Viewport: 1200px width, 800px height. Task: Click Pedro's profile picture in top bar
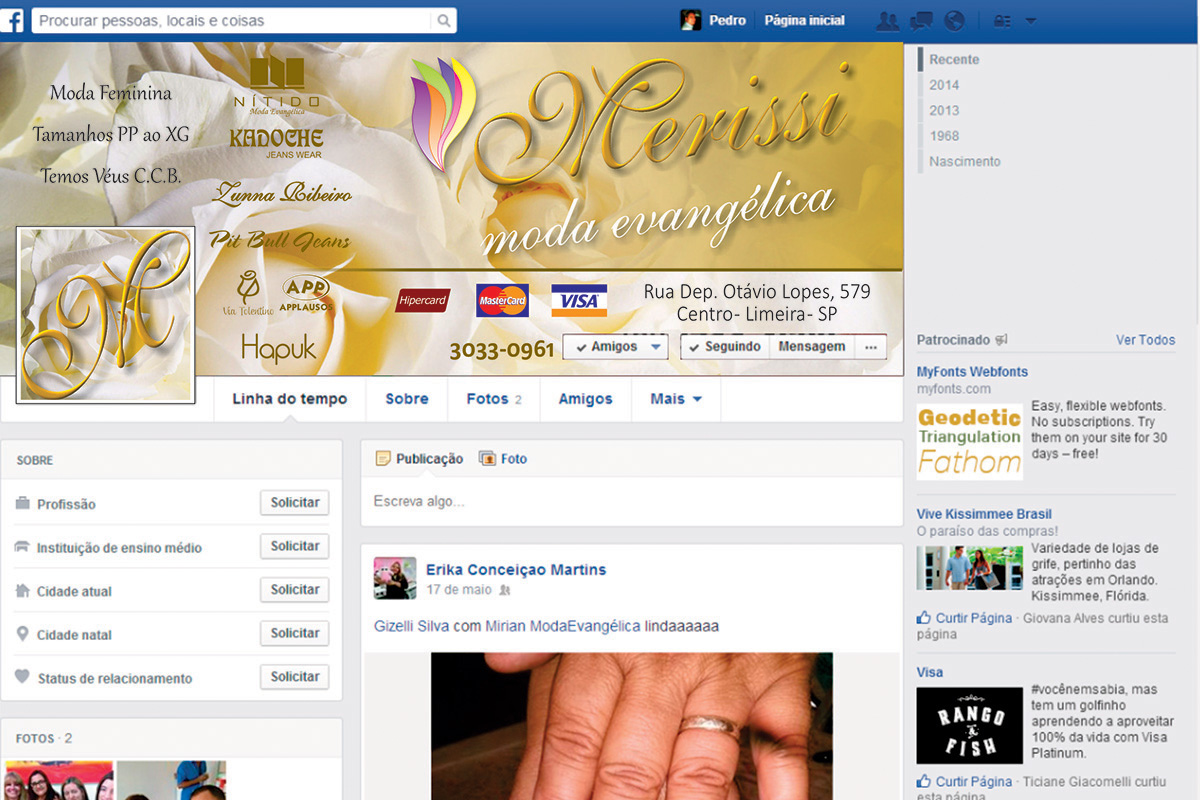tap(691, 21)
